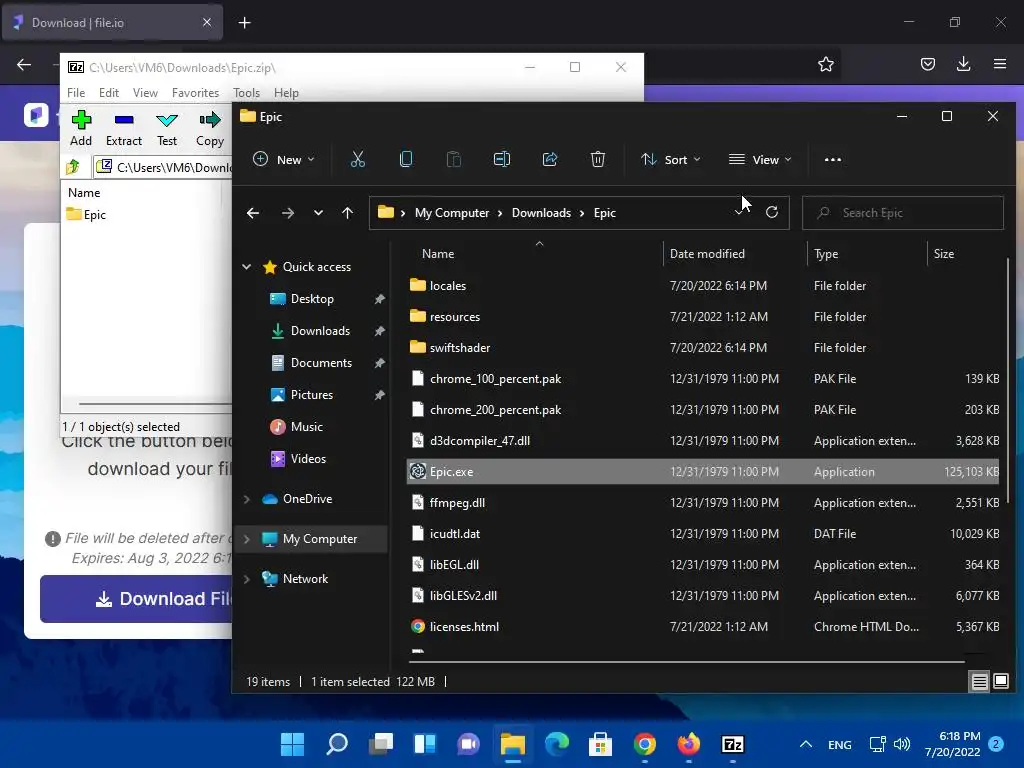
Task: Open Microsoft Edge from taskbar
Action: [557, 744]
